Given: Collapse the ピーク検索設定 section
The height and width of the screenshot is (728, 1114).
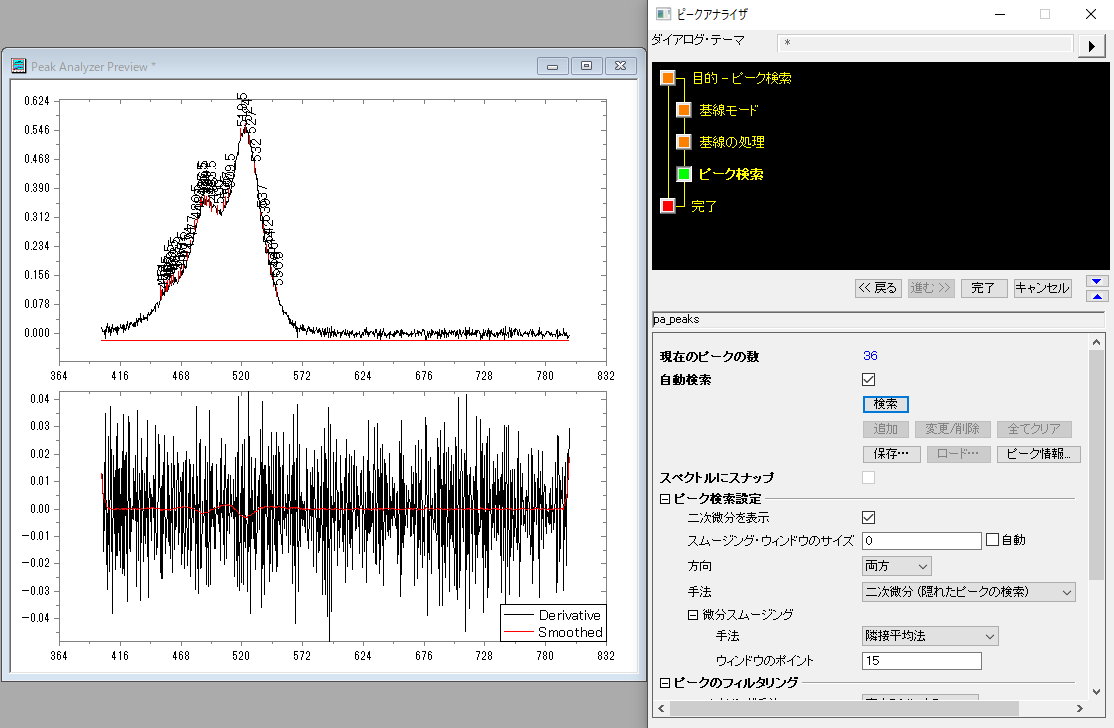Looking at the screenshot, I should [665, 498].
